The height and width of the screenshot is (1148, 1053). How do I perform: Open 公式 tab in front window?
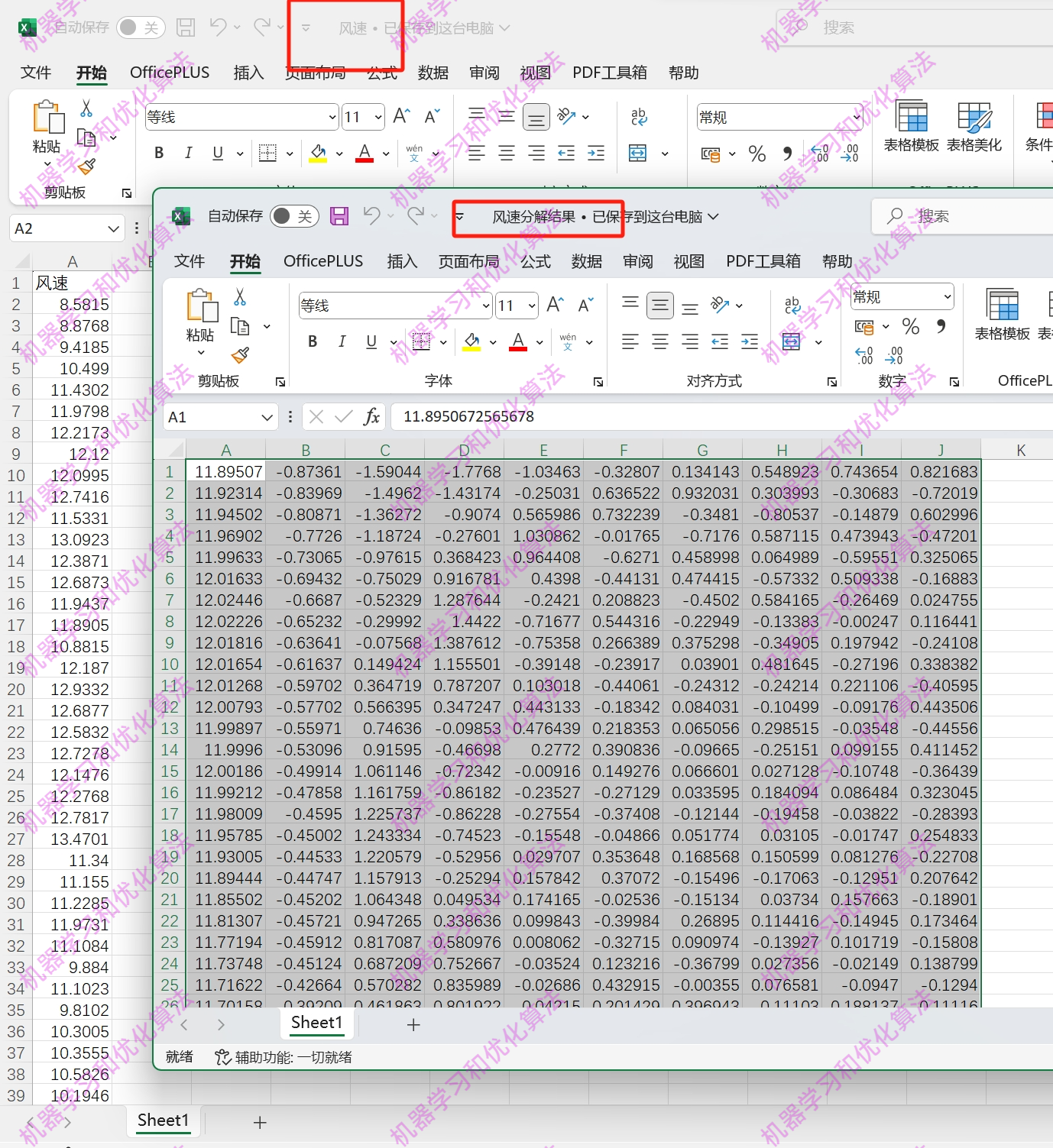(x=536, y=261)
